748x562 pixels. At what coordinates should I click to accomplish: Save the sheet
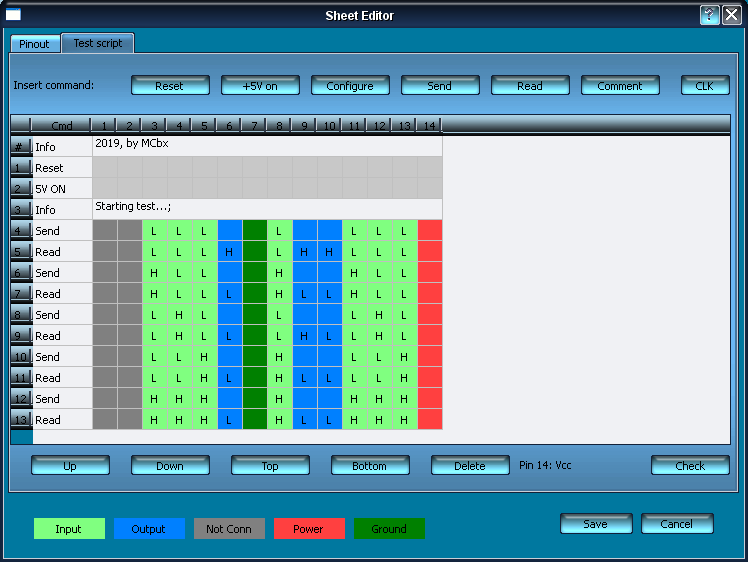[x=596, y=524]
